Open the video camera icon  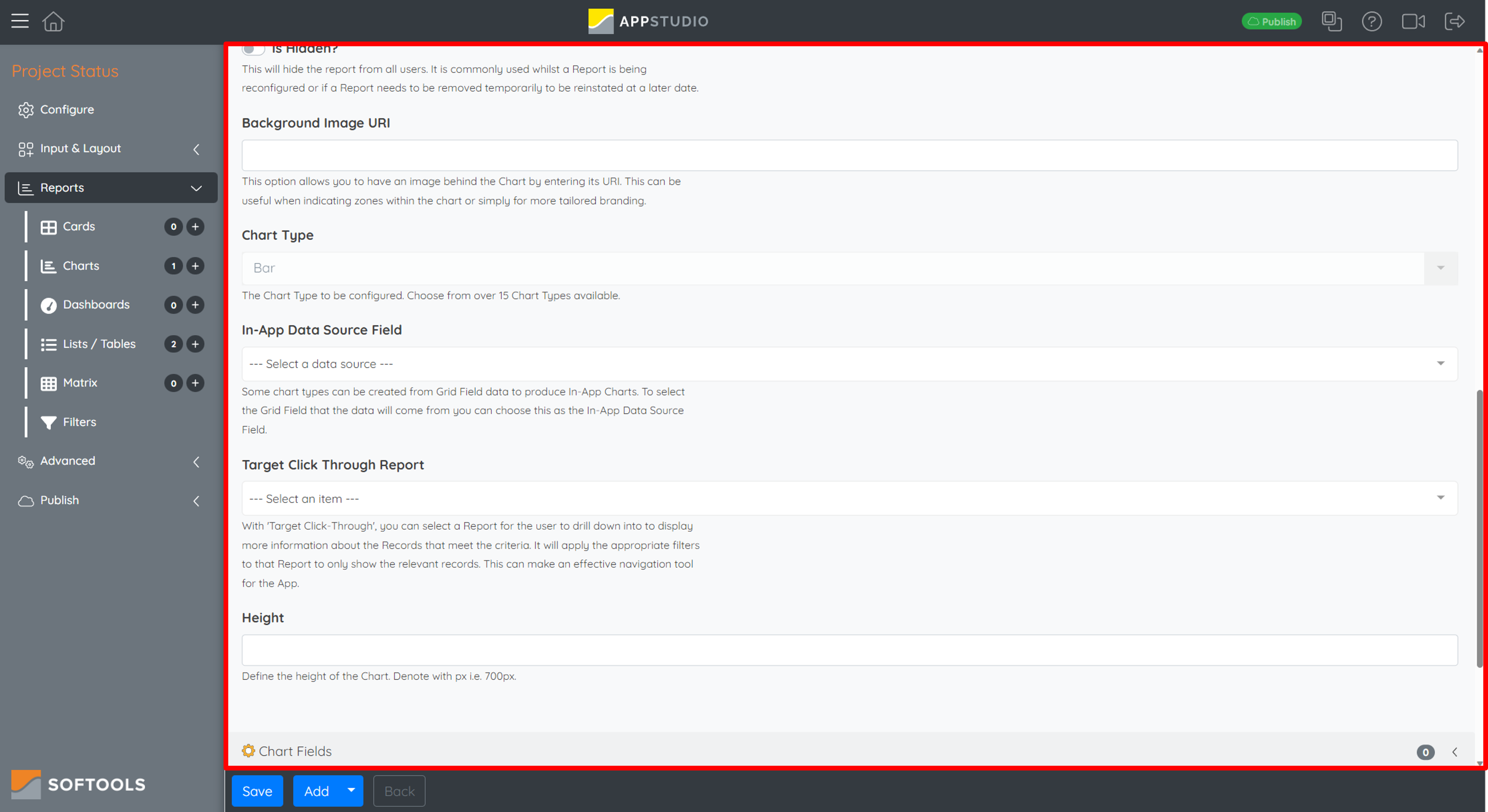pyautogui.click(x=1413, y=21)
